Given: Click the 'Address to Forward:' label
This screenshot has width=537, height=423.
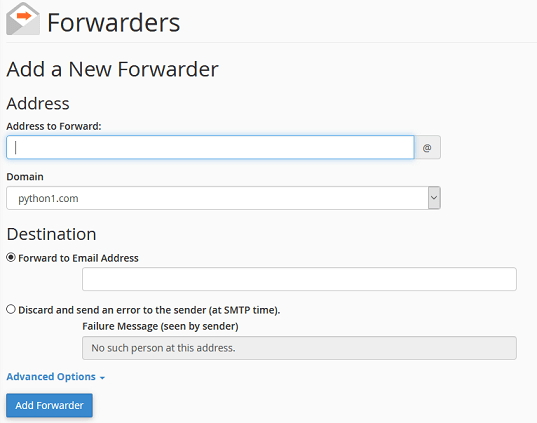Looking at the screenshot, I should pyautogui.click(x=54, y=126).
